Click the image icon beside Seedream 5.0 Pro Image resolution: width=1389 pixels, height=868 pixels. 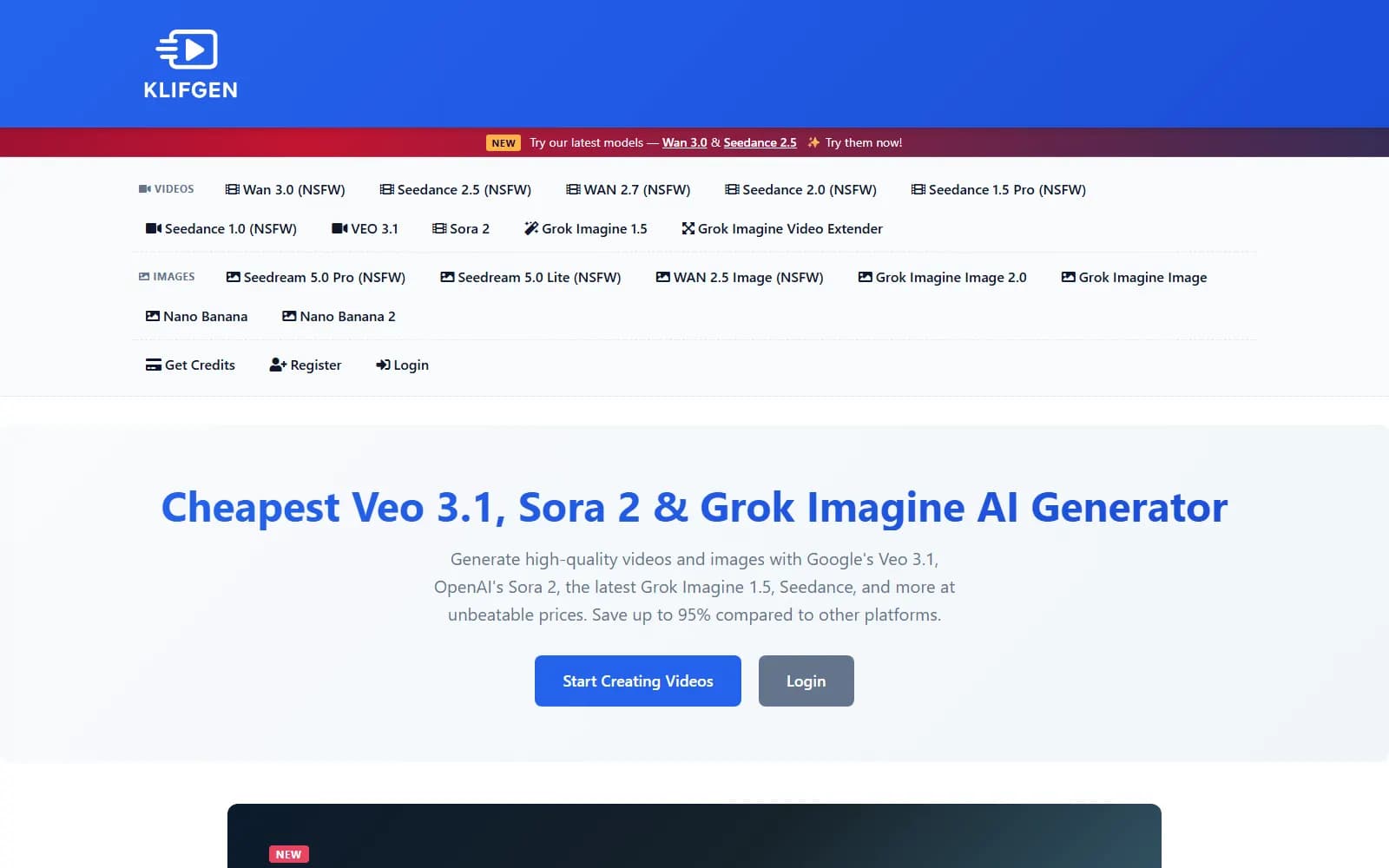pyautogui.click(x=234, y=277)
